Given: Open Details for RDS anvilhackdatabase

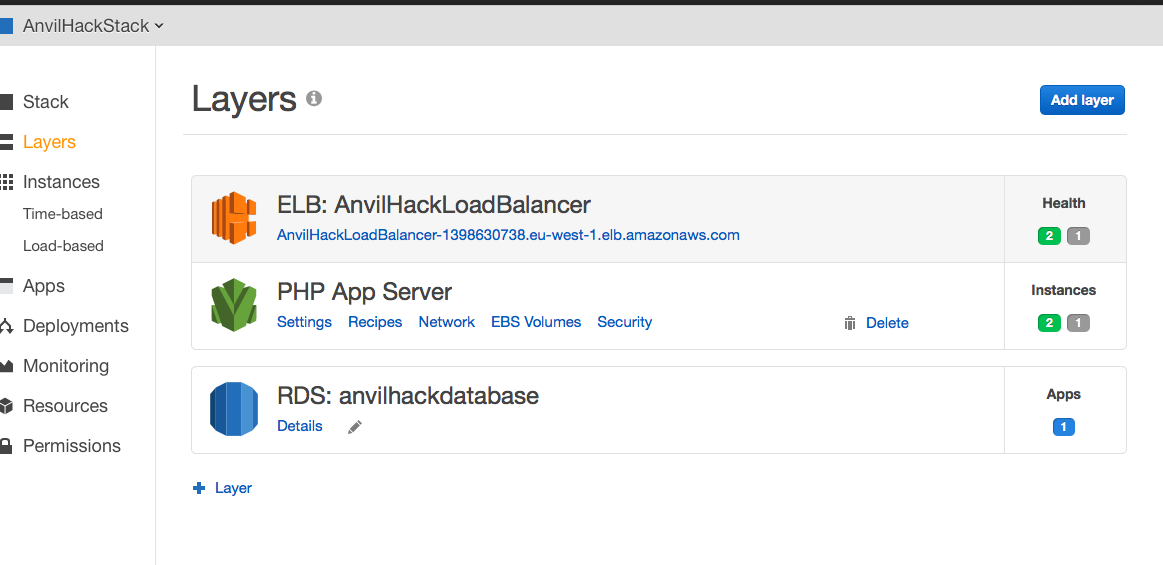Looking at the screenshot, I should pos(300,426).
